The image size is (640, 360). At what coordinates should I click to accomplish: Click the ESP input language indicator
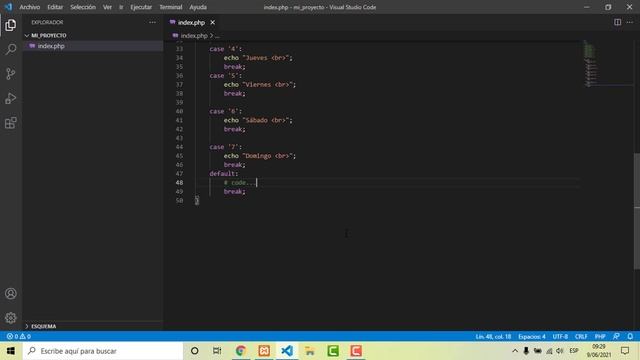pyautogui.click(x=574, y=351)
